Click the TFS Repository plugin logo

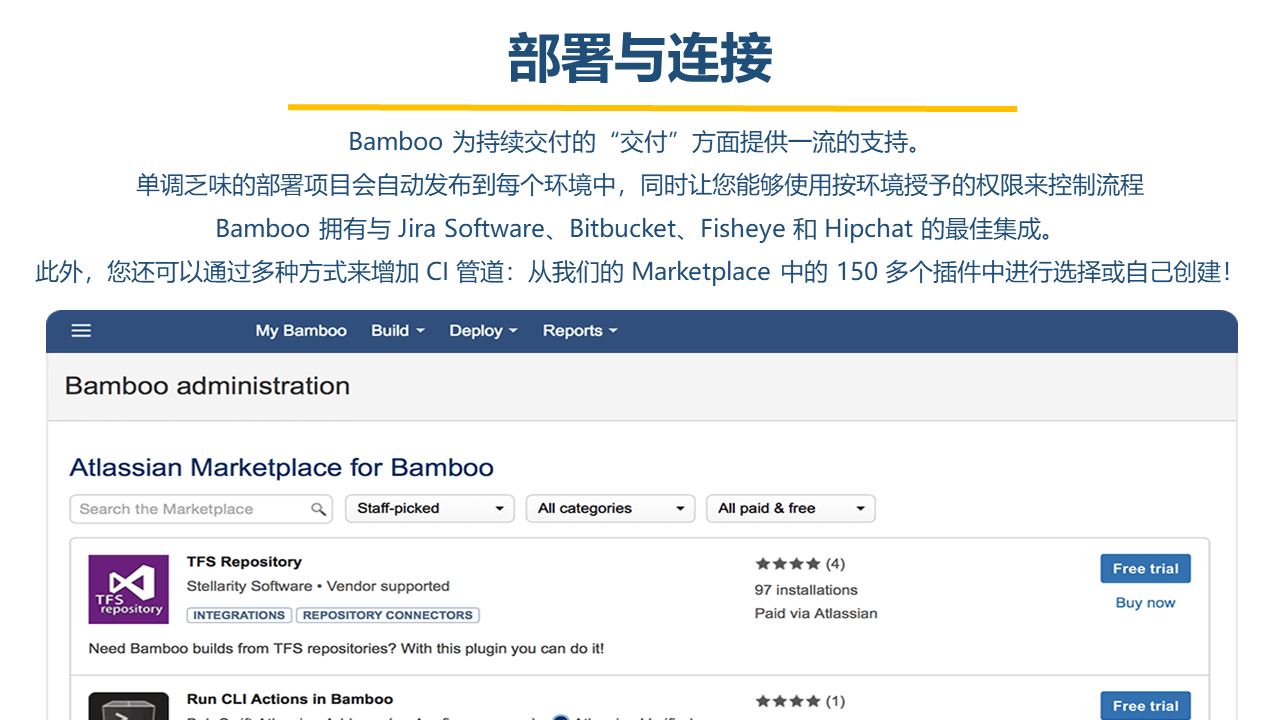click(x=128, y=589)
